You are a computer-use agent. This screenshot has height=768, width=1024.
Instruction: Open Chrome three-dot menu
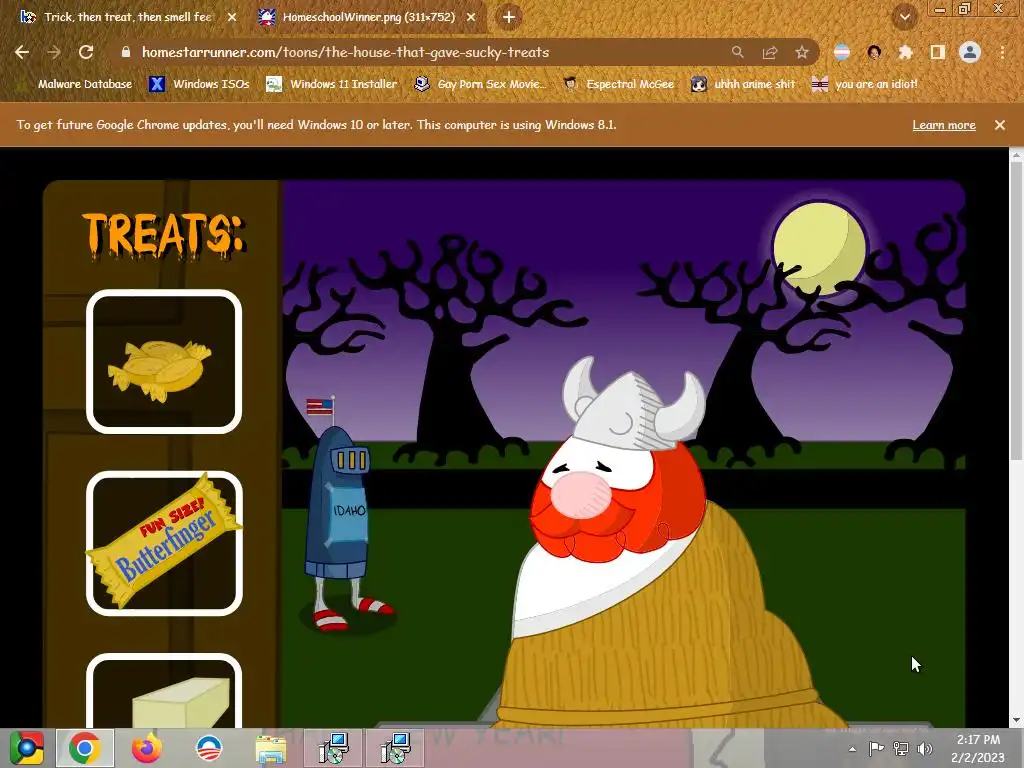coord(1002,52)
